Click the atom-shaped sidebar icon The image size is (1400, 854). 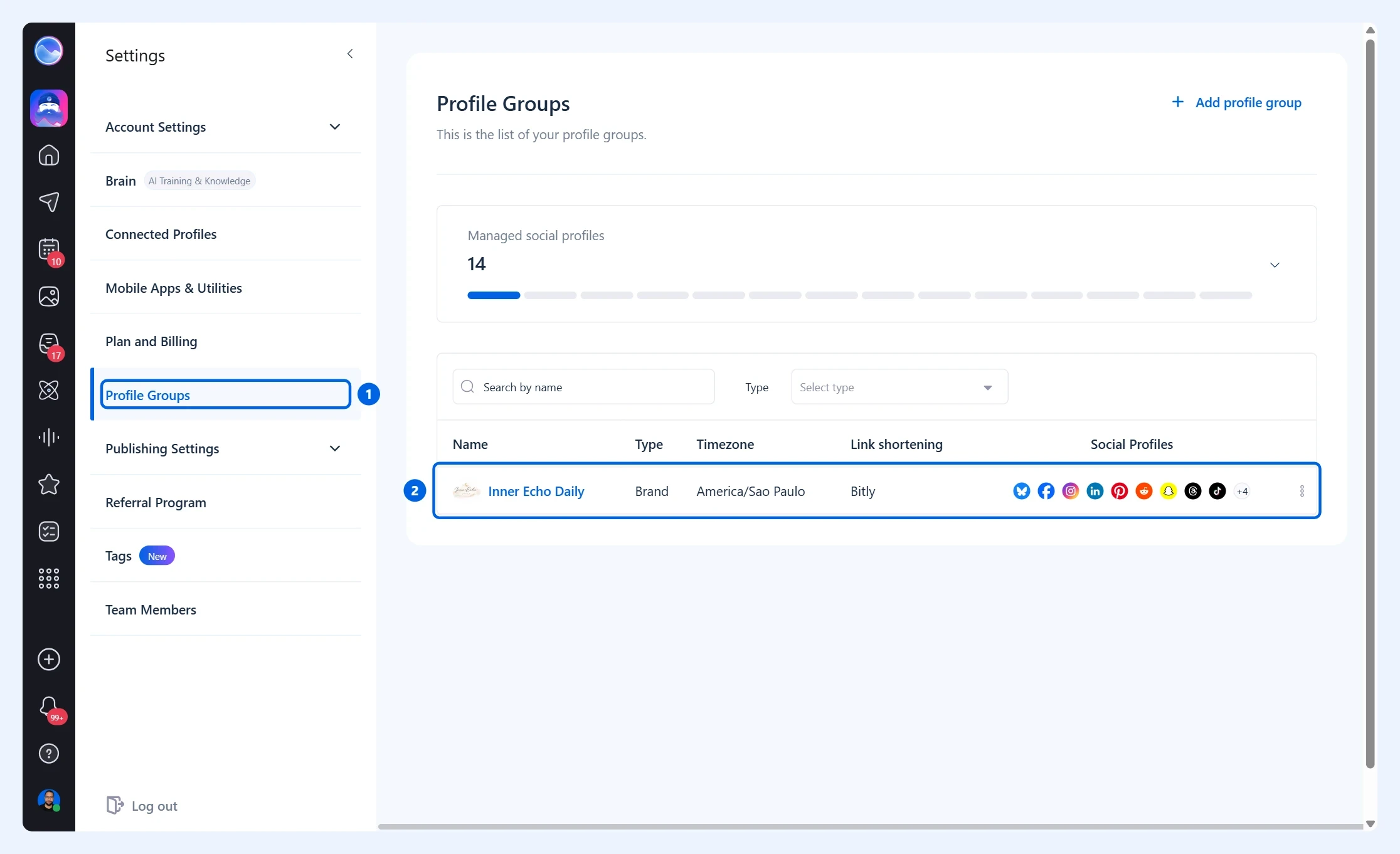tap(49, 390)
